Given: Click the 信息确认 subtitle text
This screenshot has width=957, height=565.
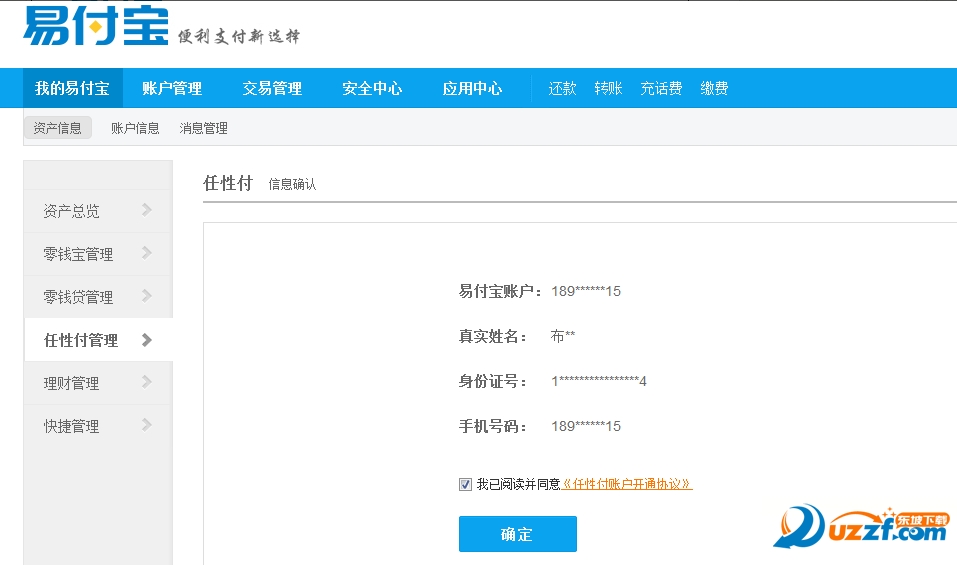Looking at the screenshot, I should click(x=292, y=184).
